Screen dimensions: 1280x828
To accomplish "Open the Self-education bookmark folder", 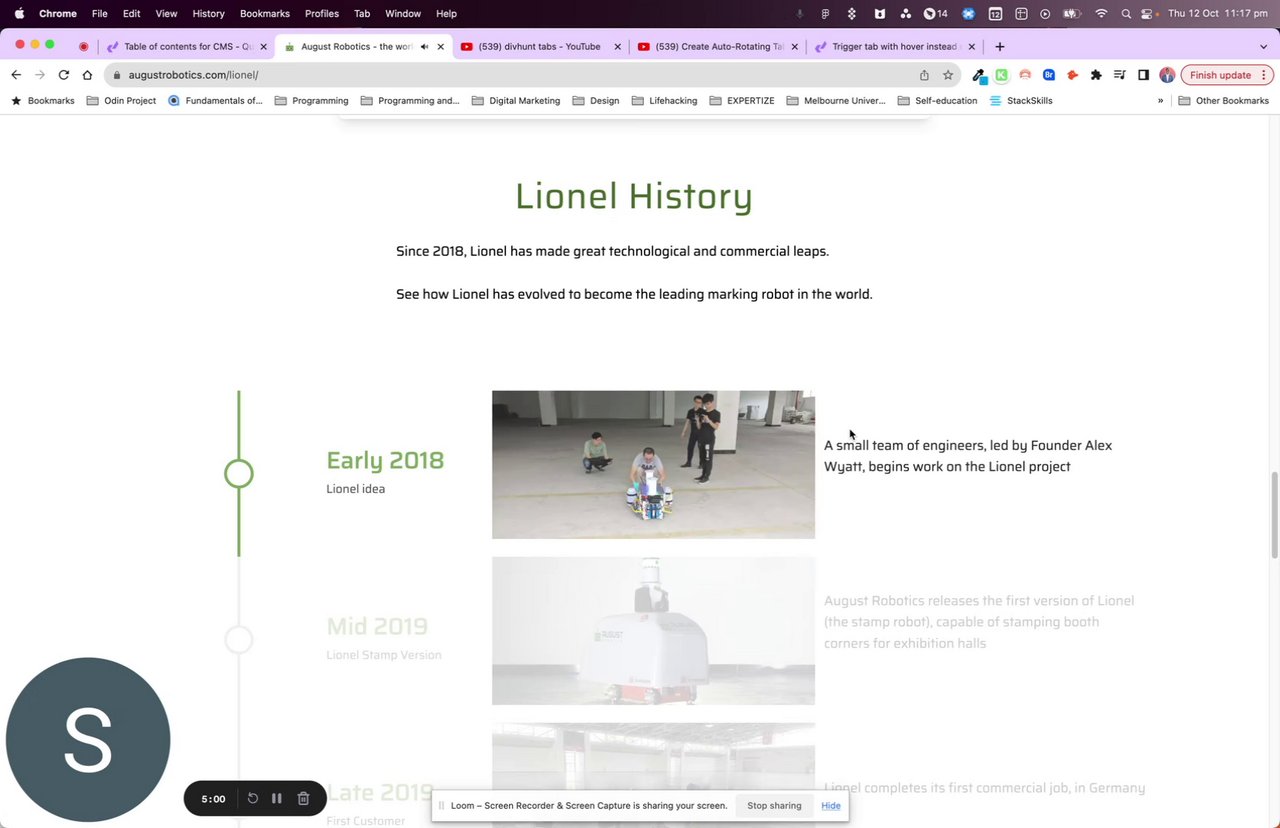I will click(937, 101).
